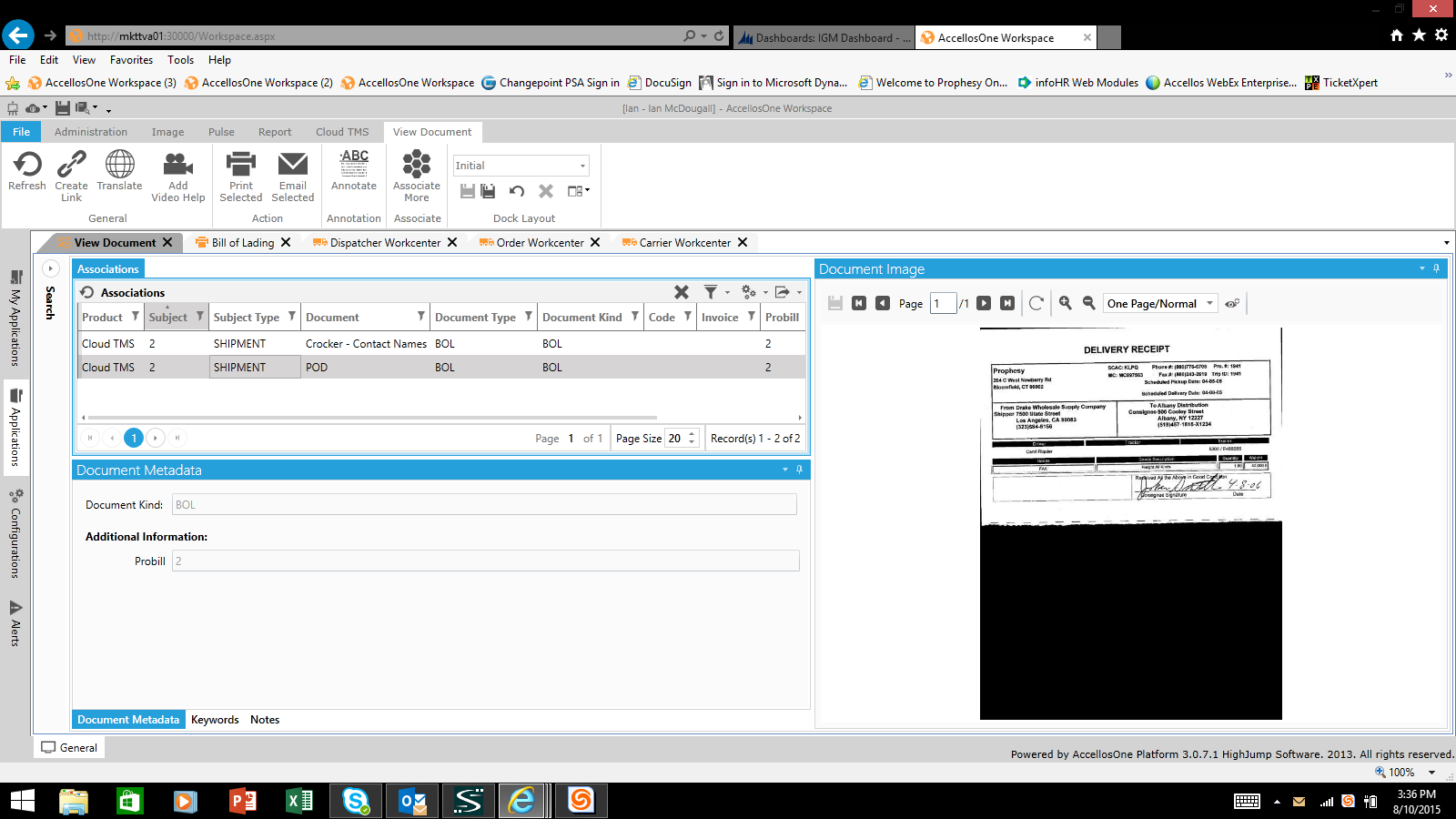The width and height of the screenshot is (1456, 819).
Task: Open the dock layout options dropdown
Action: pos(579,191)
